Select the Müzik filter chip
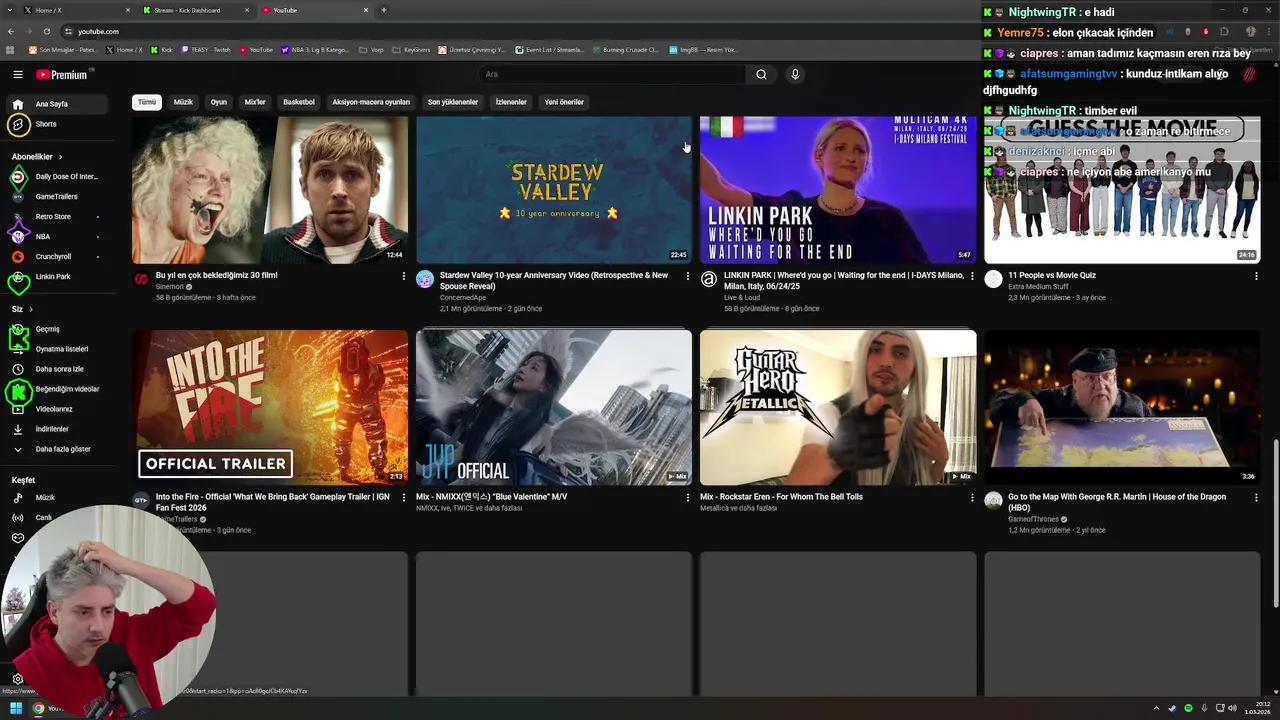The width and height of the screenshot is (1280, 720). tap(183, 102)
